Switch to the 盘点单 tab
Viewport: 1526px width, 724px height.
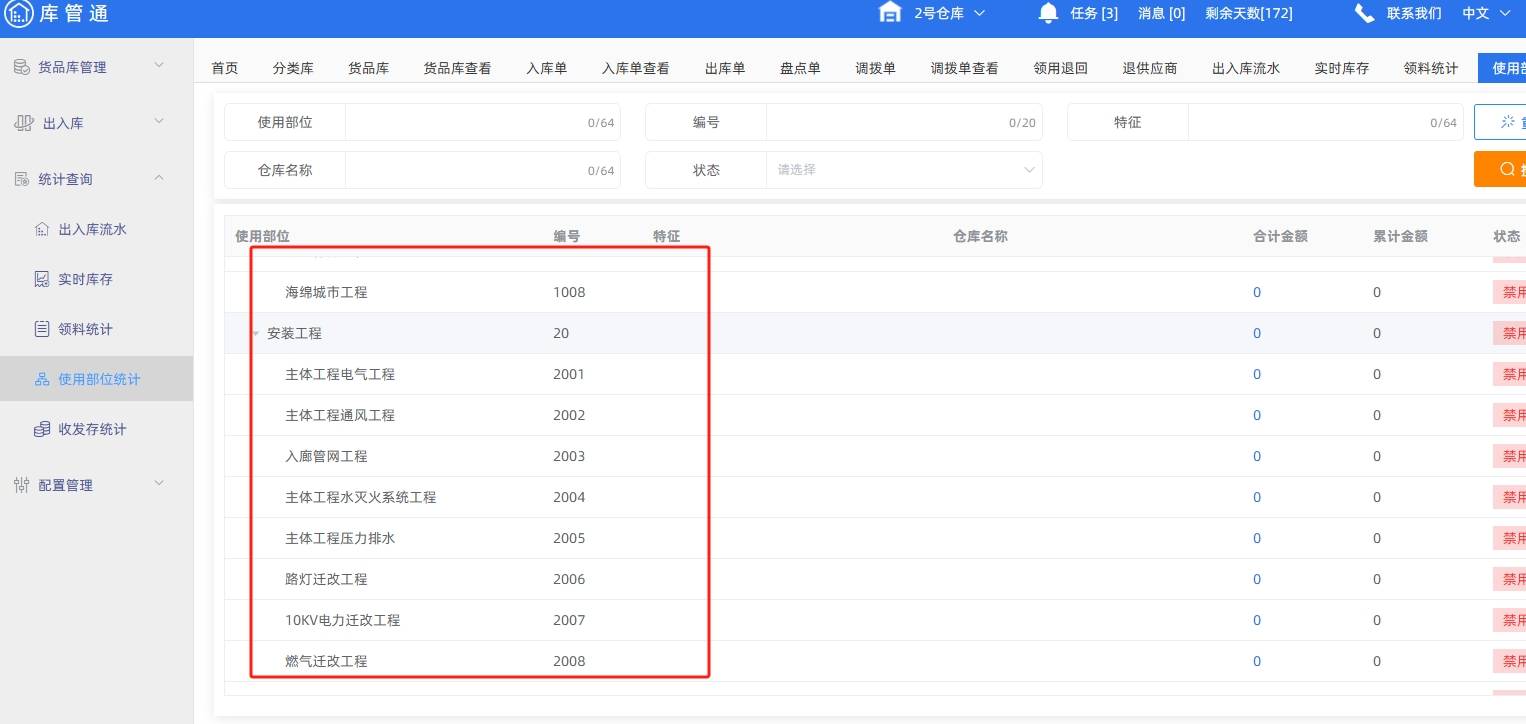click(x=800, y=68)
